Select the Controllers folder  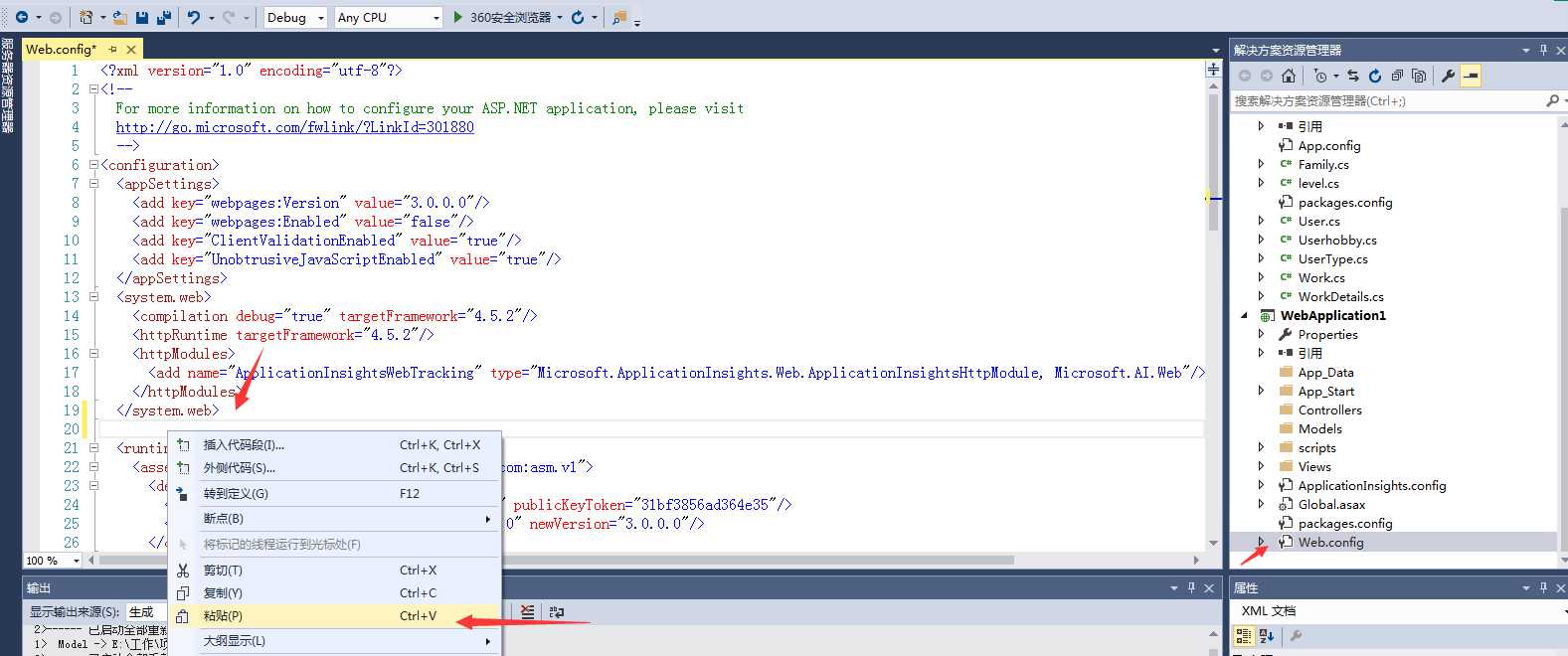coord(1329,410)
